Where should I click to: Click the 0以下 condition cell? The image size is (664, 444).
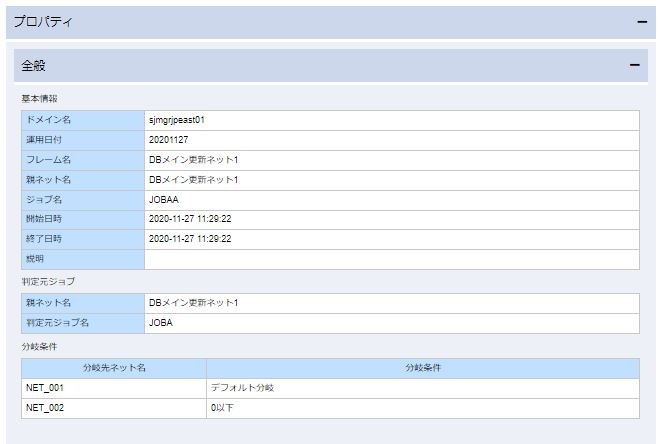point(423,408)
